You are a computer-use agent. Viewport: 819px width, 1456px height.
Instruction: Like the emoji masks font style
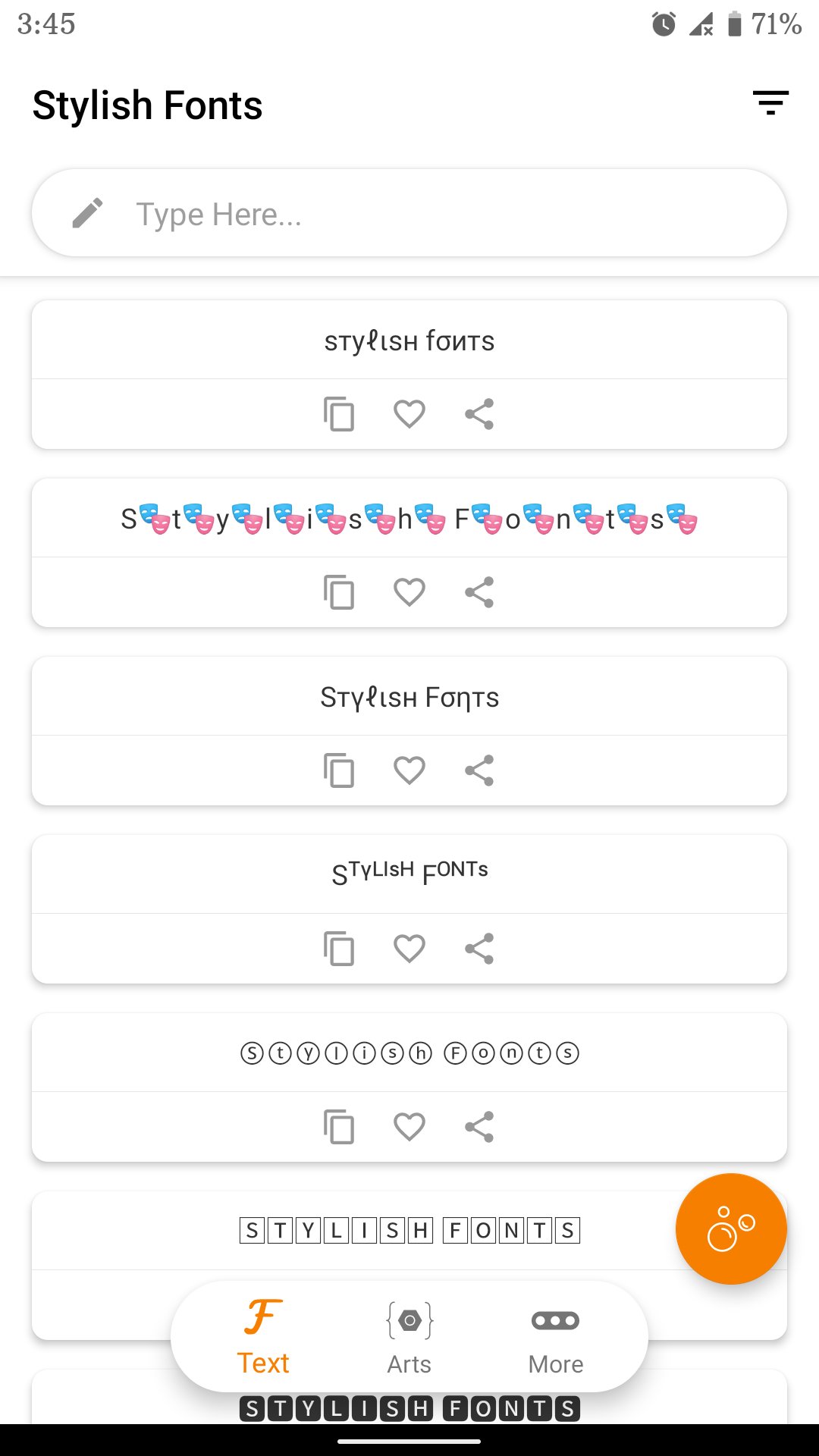coord(409,592)
